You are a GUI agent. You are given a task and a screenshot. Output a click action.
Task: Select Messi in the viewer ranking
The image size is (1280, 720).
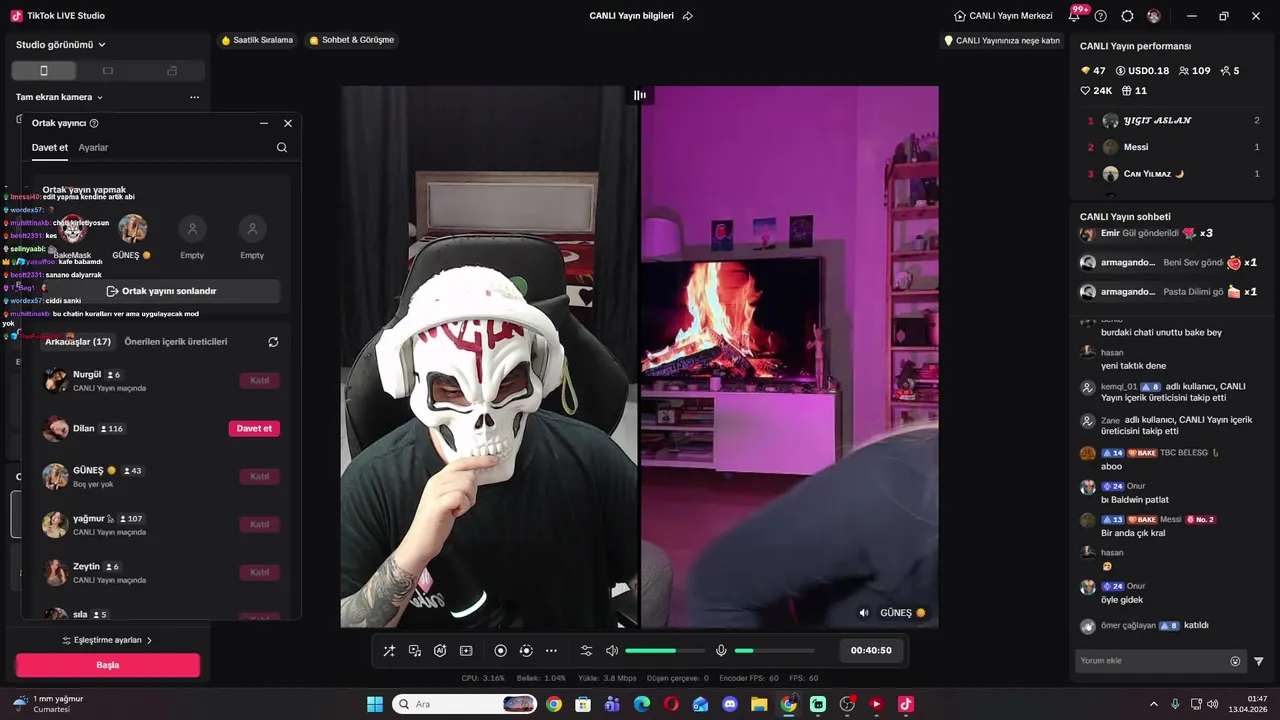1173,147
